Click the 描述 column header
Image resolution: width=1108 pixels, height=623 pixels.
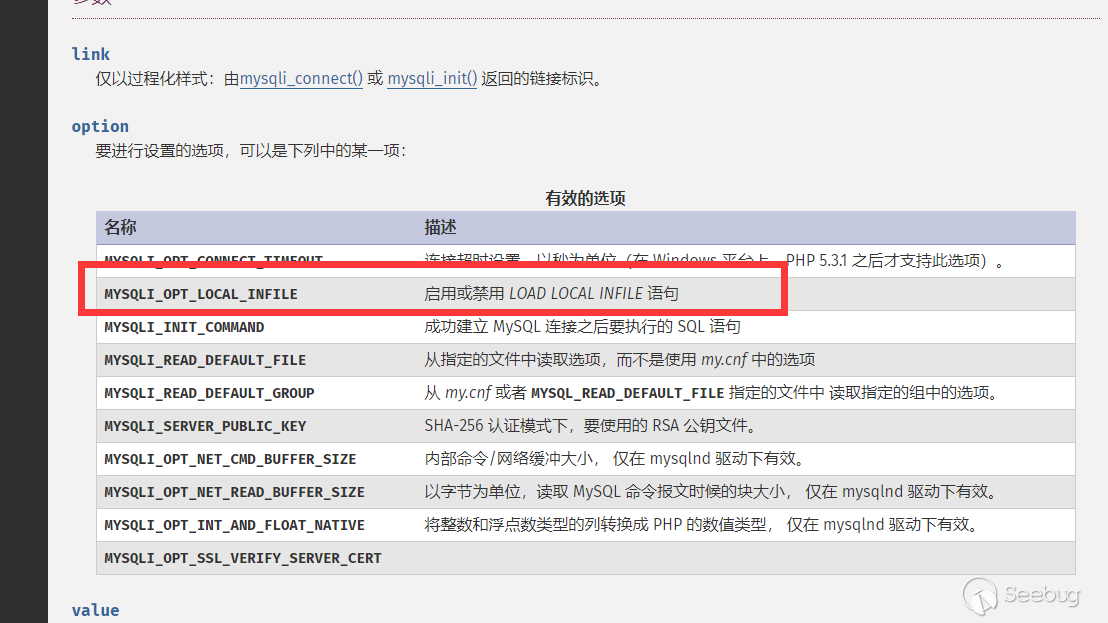pyautogui.click(x=440, y=227)
